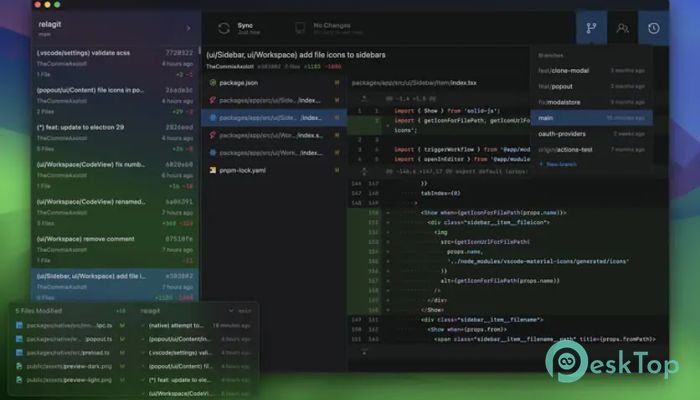Screen dimensions: 700x400
Task: Click the commit list scrollbar in sidebar
Action: (x=199, y=51)
